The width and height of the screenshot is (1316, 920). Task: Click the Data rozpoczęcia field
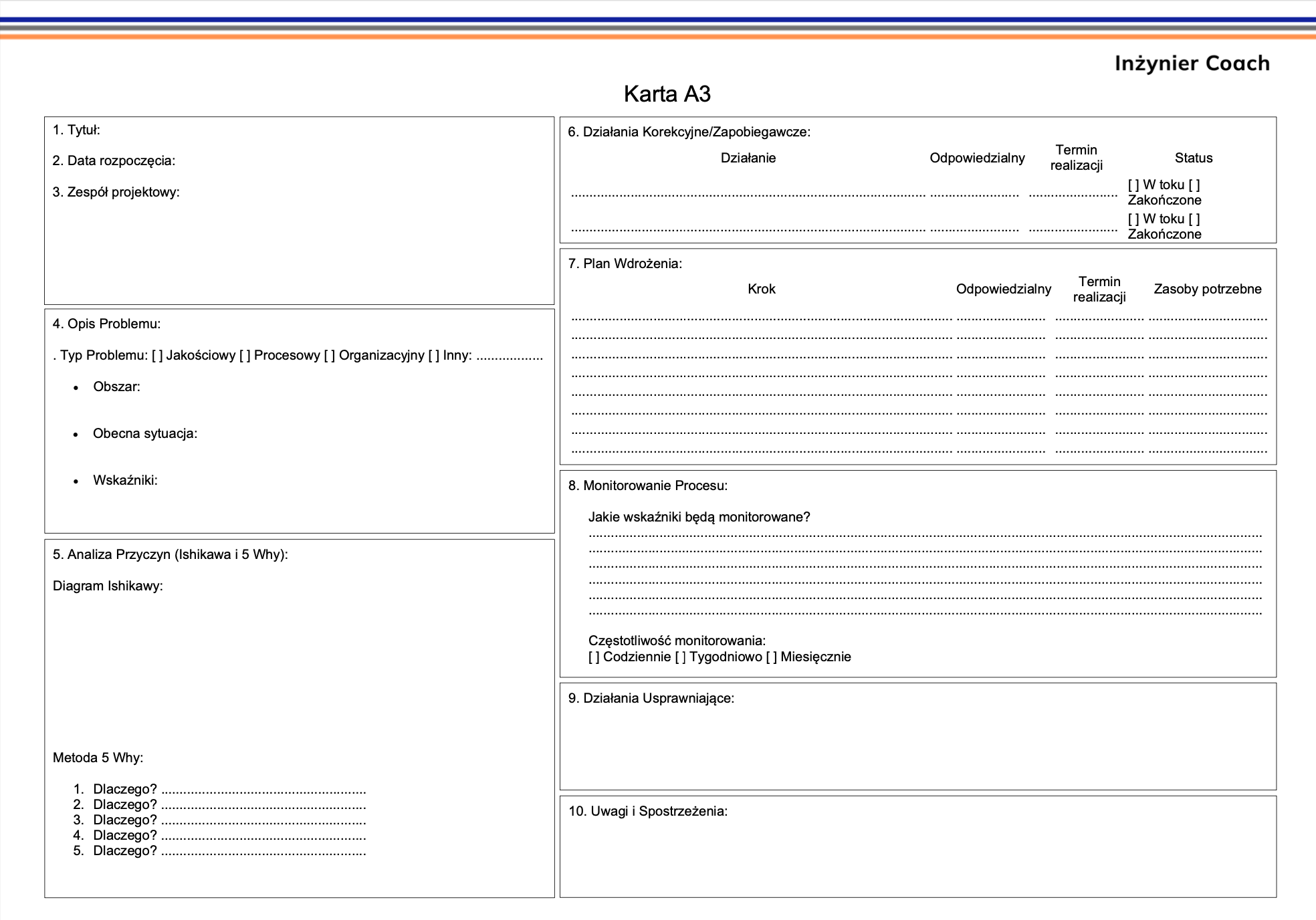point(300,161)
